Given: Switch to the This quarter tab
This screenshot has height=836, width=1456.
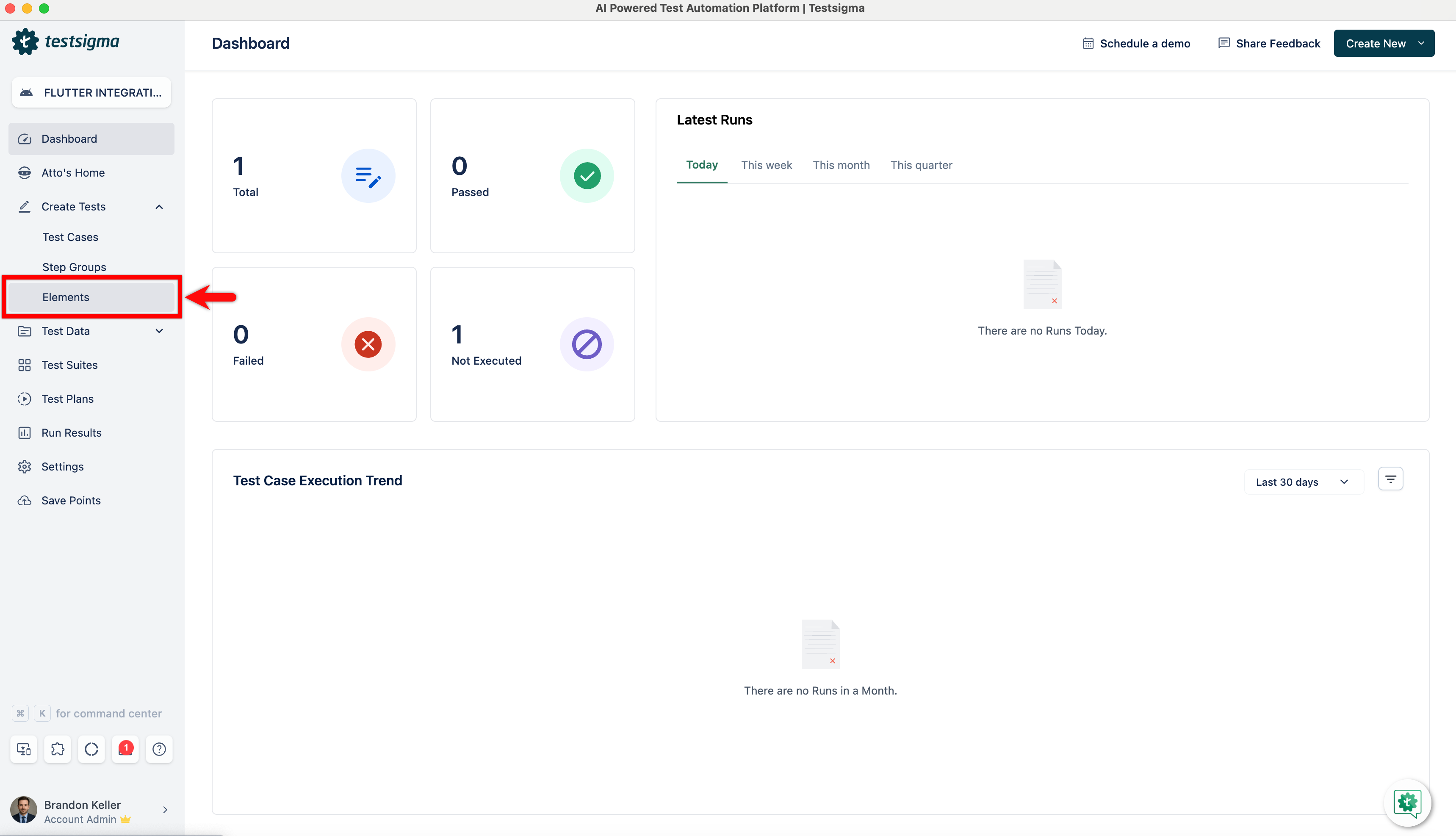Looking at the screenshot, I should click(921, 165).
